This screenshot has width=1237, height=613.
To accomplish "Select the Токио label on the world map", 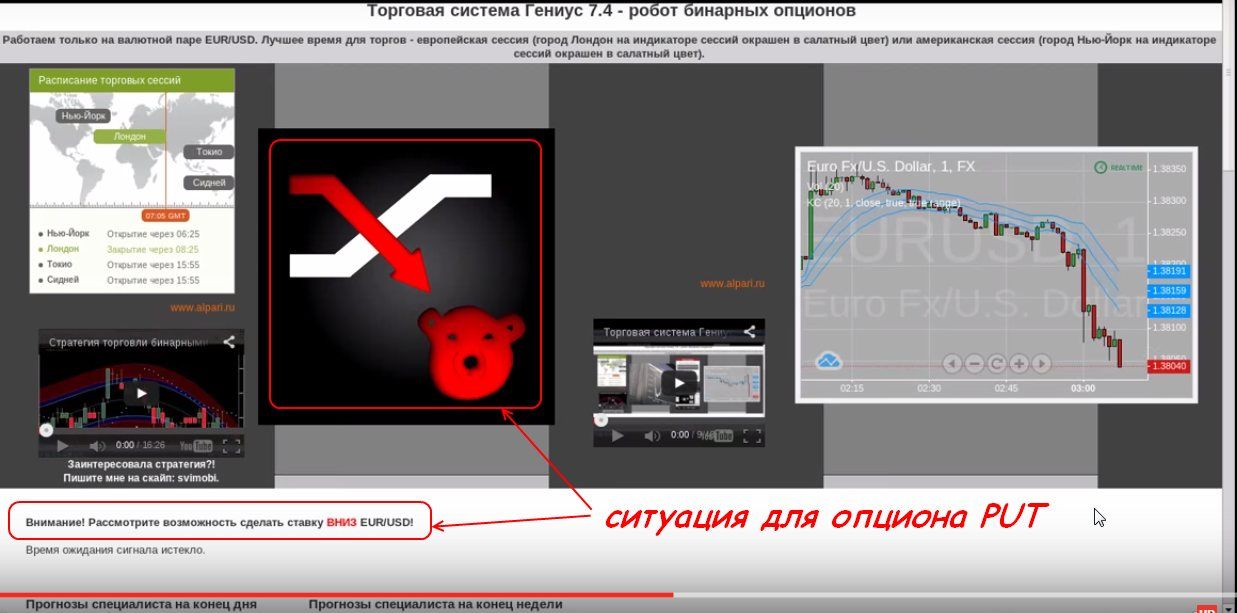I will coord(209,152).
